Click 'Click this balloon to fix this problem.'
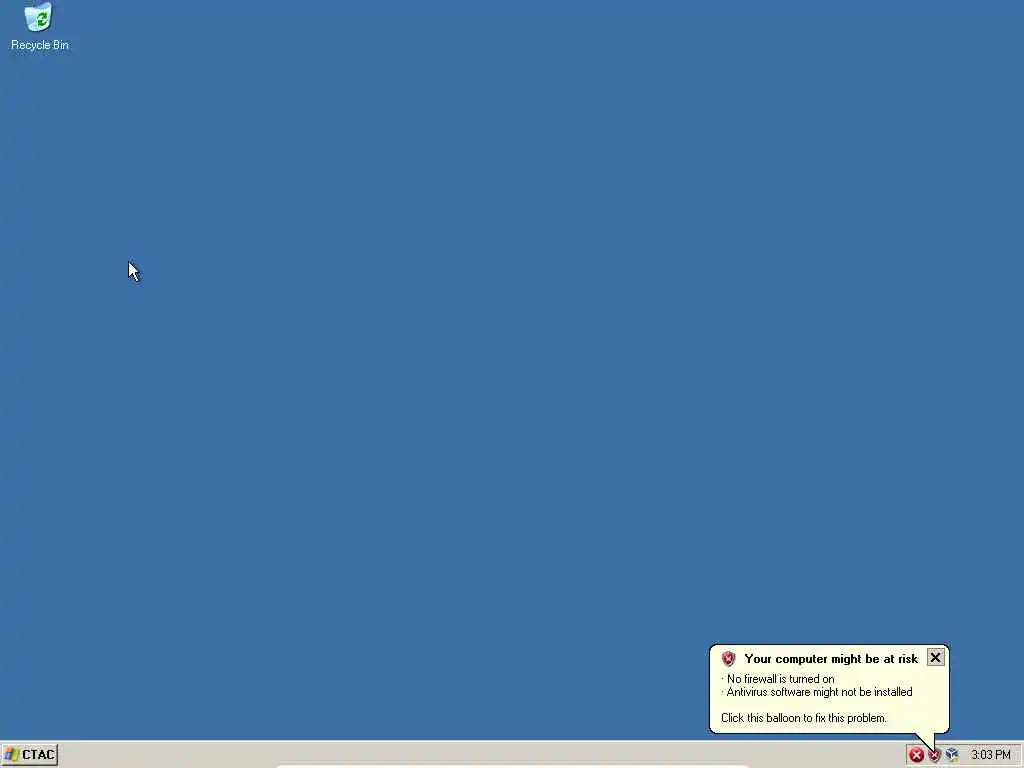Screen dimensions: 1024x768 click(x=804, y=718)
